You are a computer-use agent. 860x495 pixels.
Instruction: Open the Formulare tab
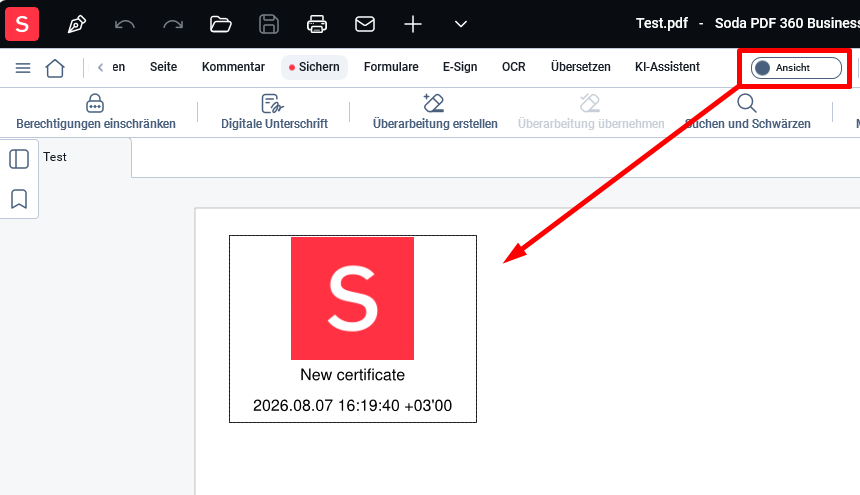(391, 67)
